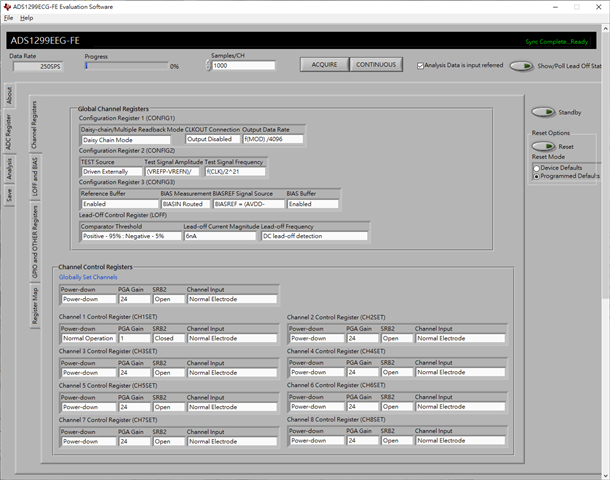
Task: Open Channel 7 Channel Input dropdown
Action: pyautogui.click(x=232, y=441)
